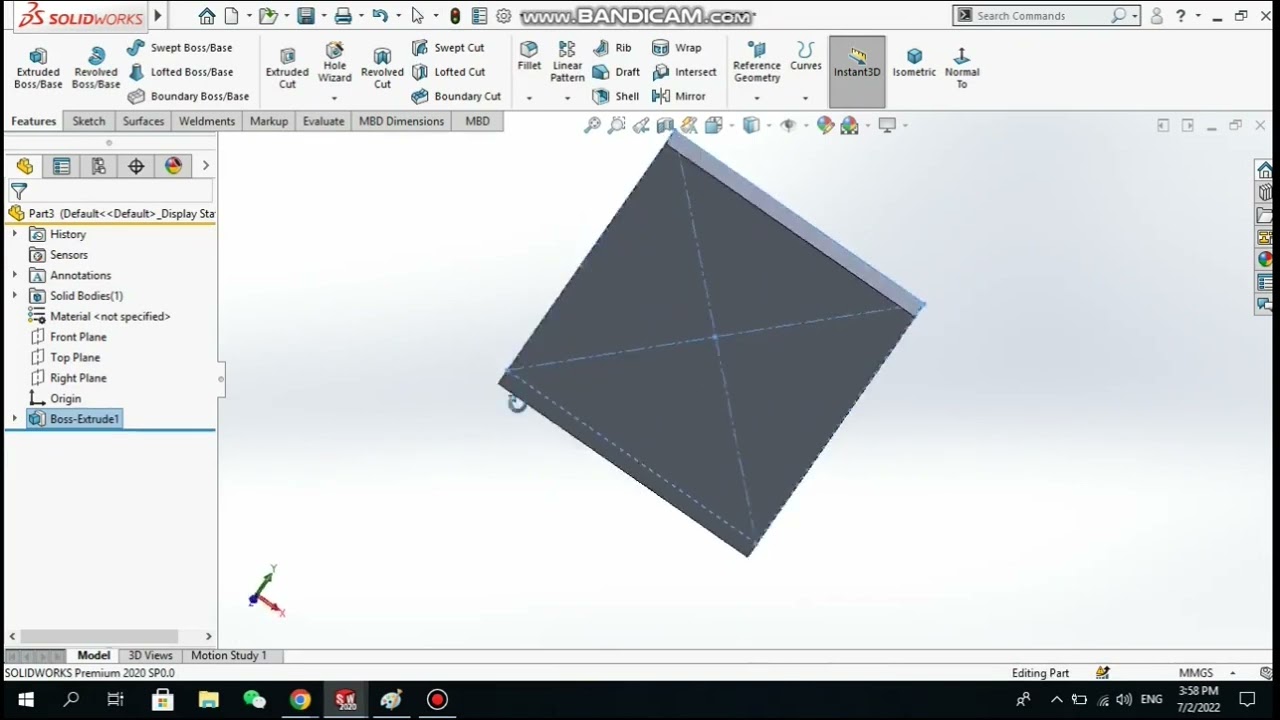Viewport: 1280px width, 720px height.
Task: Expand the Boss-Extrude1 feature node
Action: pyautogui.click(x=14, y=419)
